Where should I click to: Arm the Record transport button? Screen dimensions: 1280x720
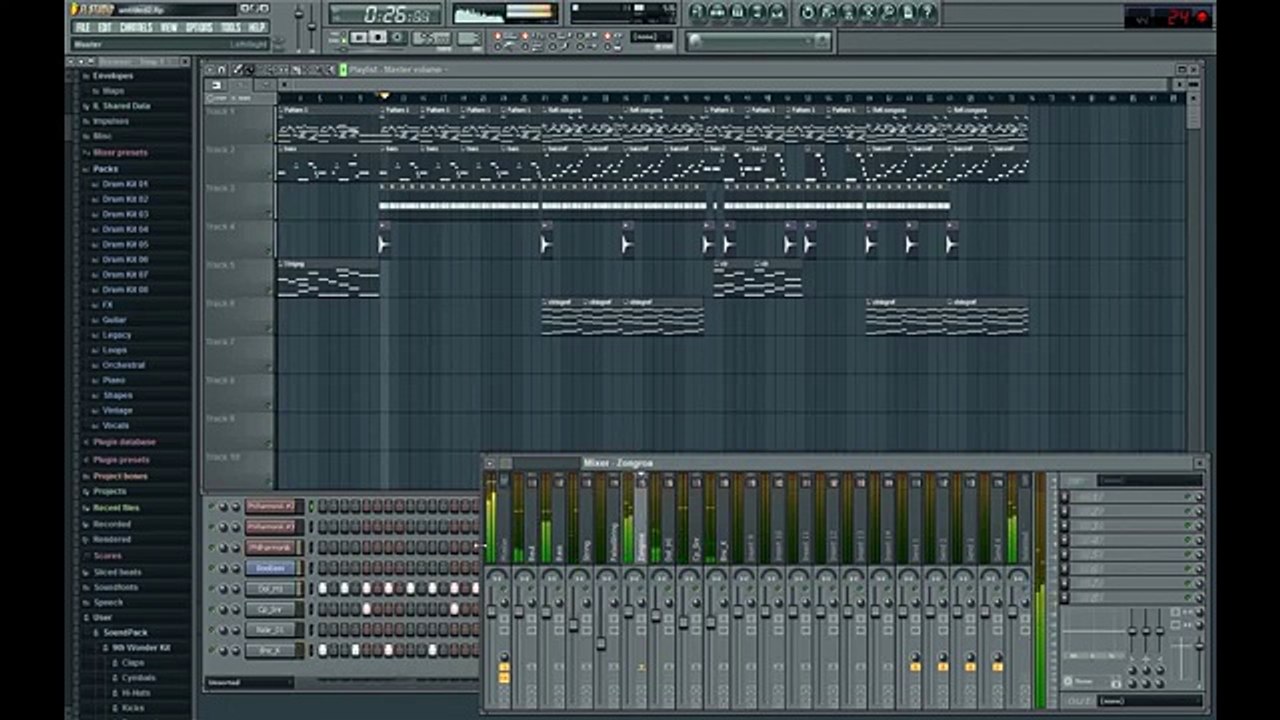(x=397, y=38)
